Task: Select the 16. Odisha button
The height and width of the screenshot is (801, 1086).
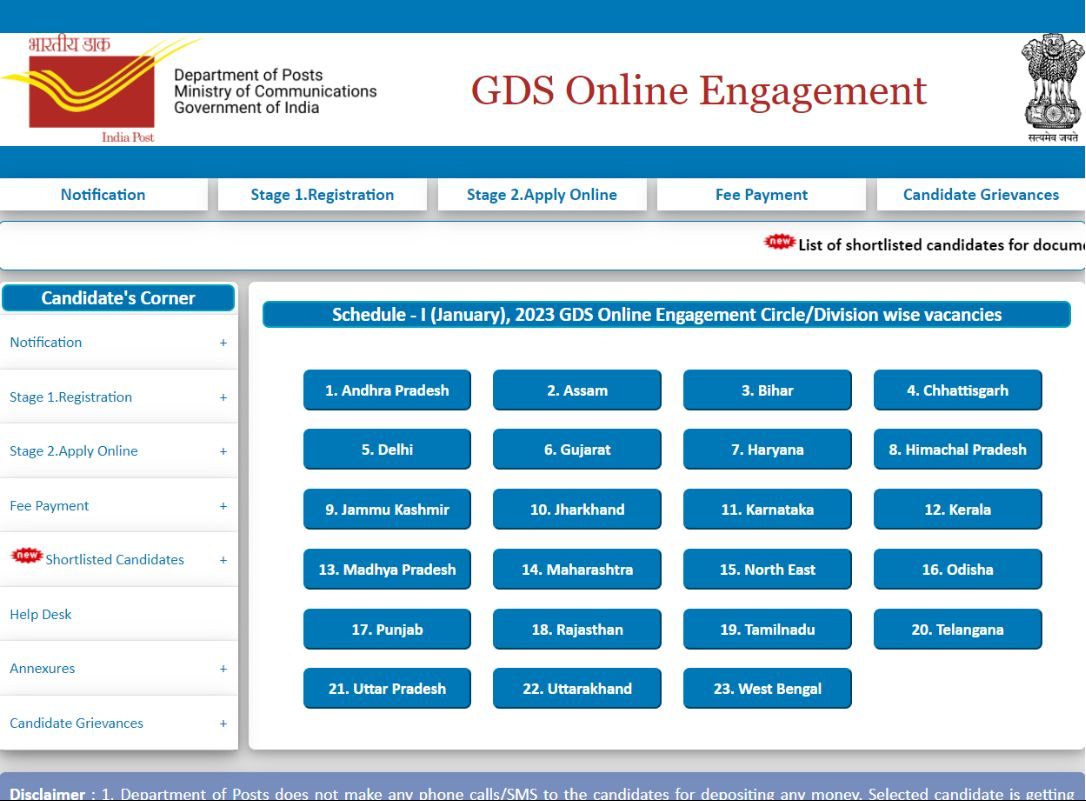Action: (958, 570)
